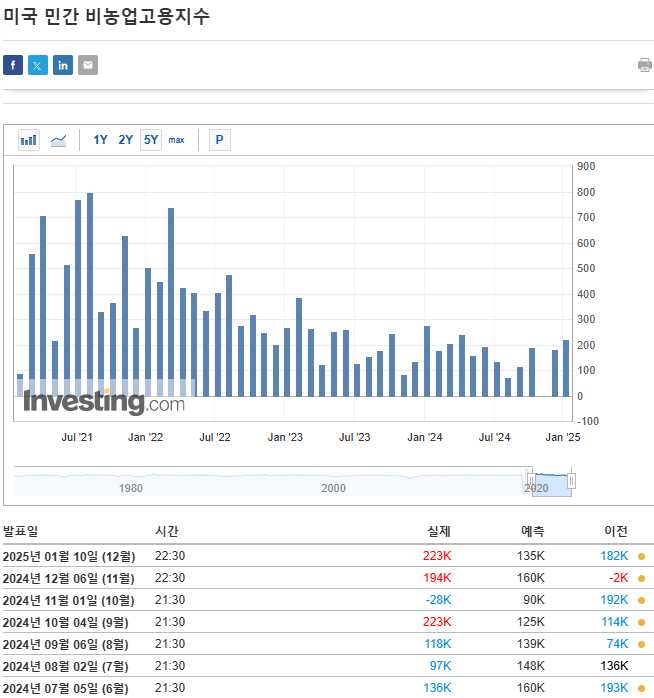This screenshot has width=654, height=698.
Task: Select the 2Y chart range
Action: coord(126,140)
